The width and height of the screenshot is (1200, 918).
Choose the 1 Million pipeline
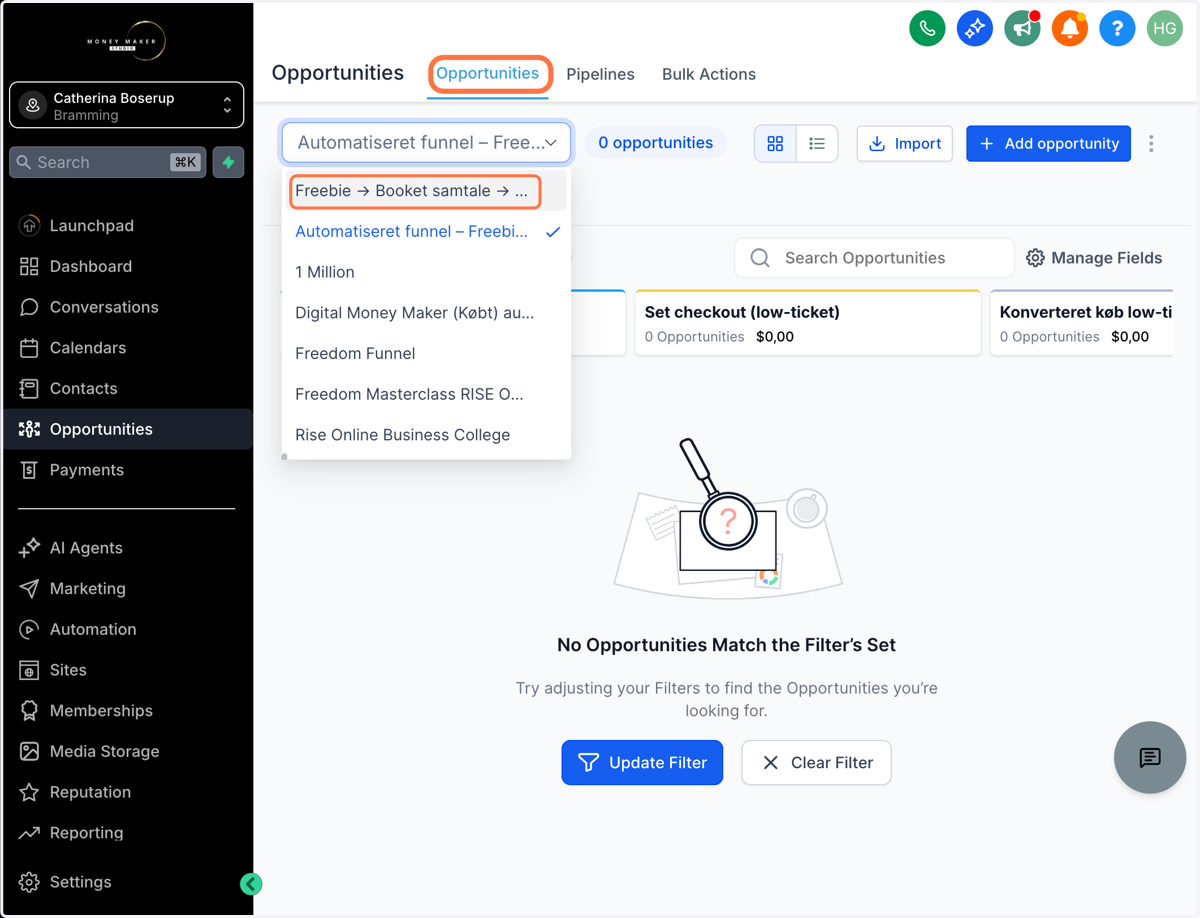(x=427, y=272)
